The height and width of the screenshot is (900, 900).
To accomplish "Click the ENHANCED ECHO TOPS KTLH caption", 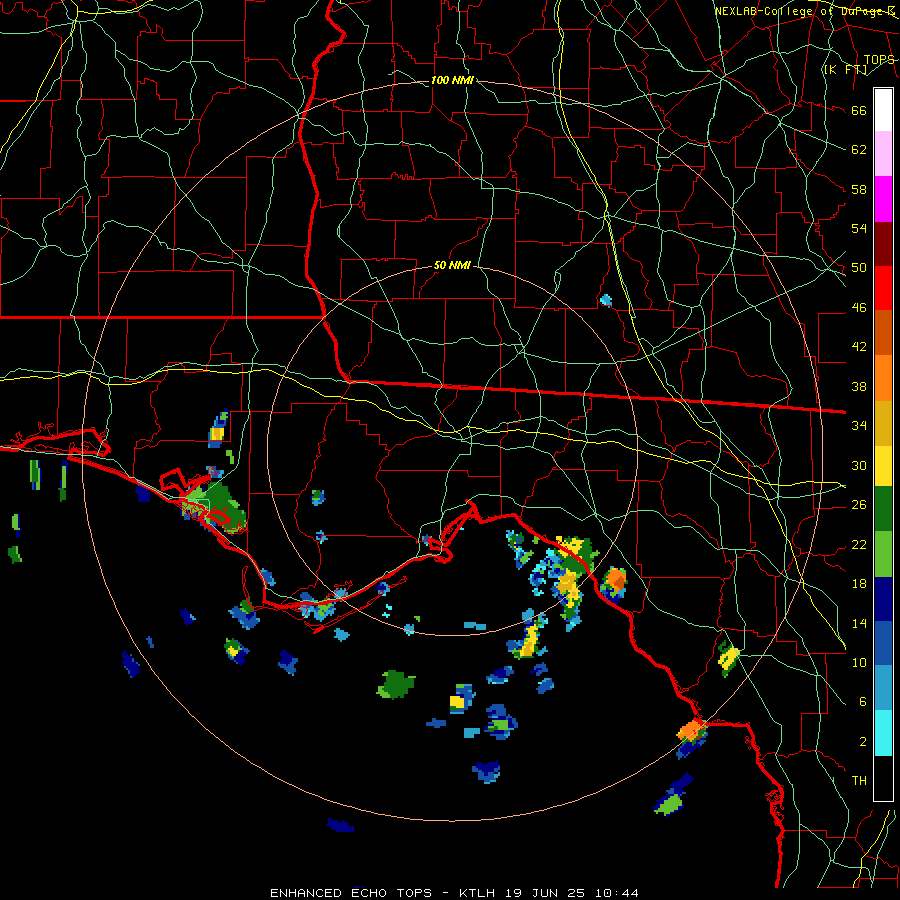I will pyautogui.click(x=454, y=893).
